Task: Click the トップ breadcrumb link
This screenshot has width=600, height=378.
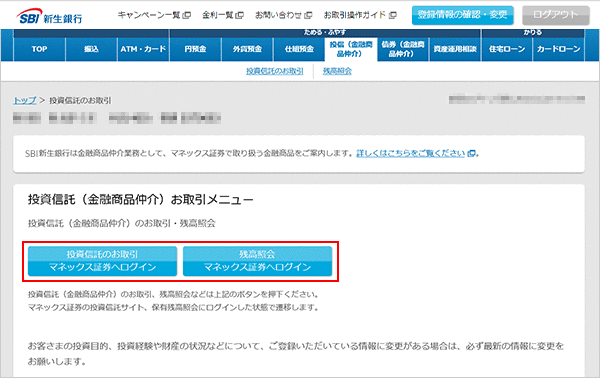Action: (25, 100)
